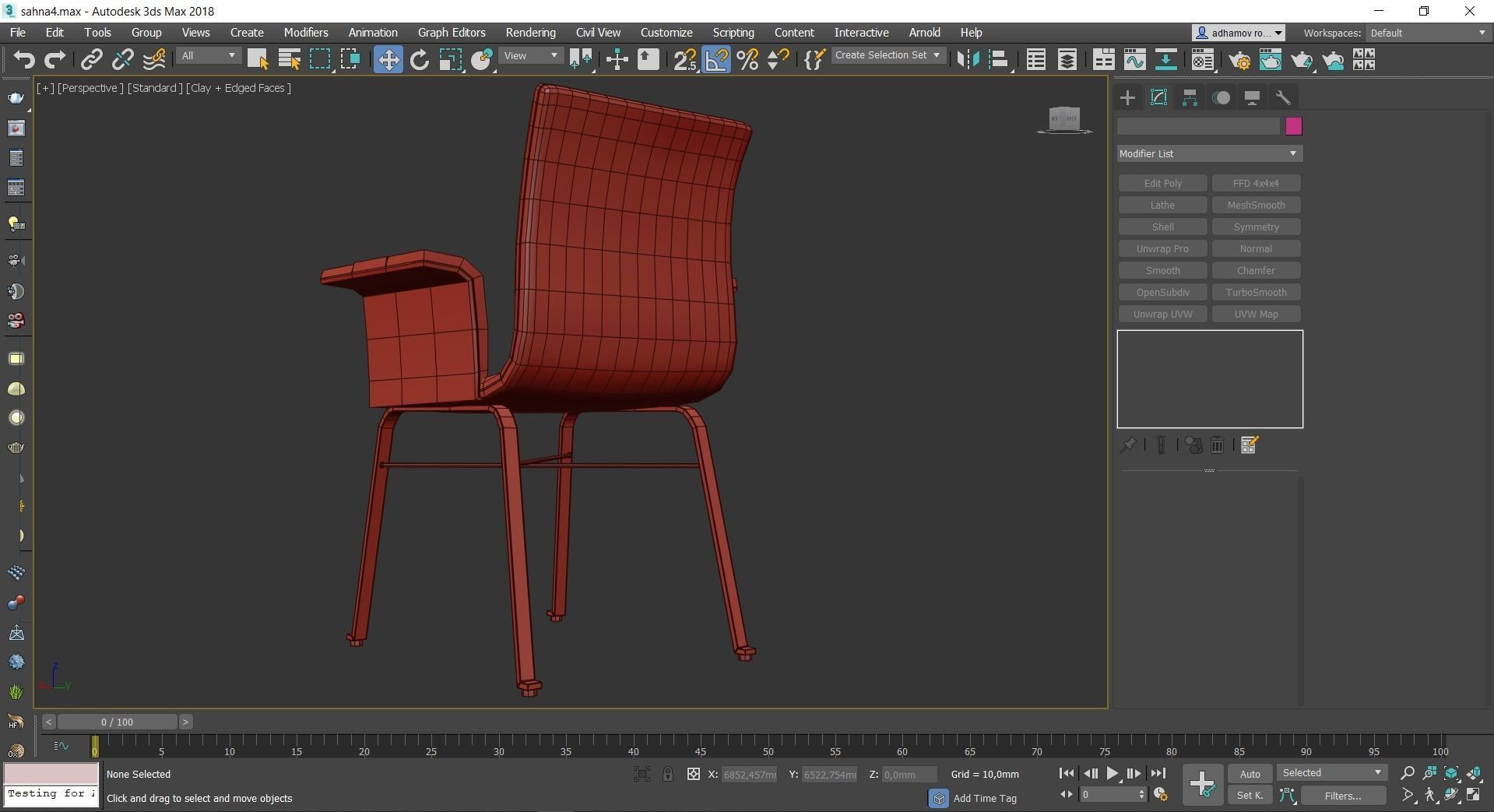
Task: Select the Select and Link tool
Action: click(x=92, y=60)
